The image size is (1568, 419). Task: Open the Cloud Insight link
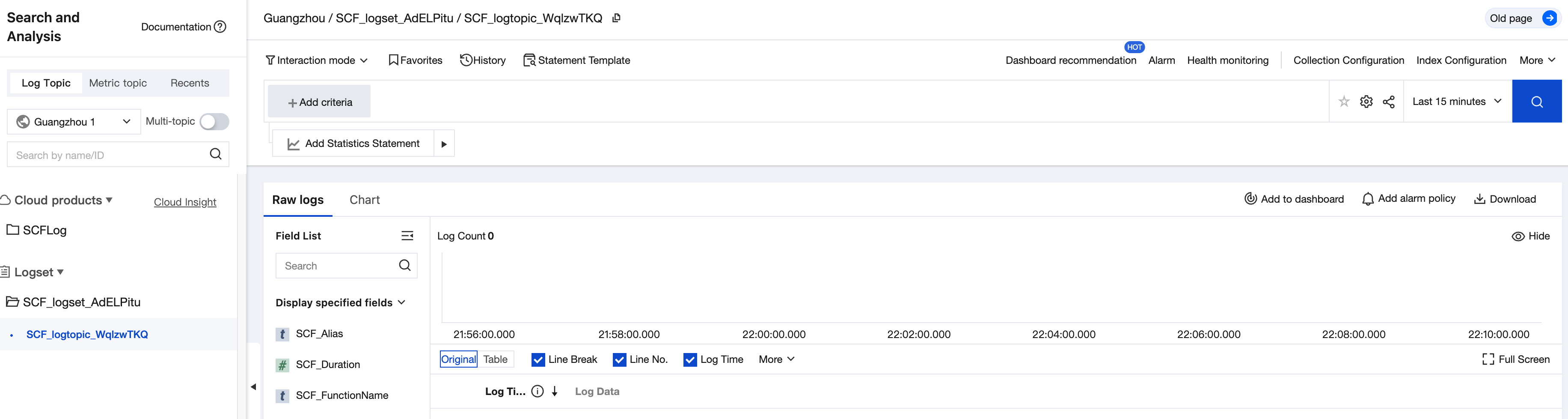[185, 202]
